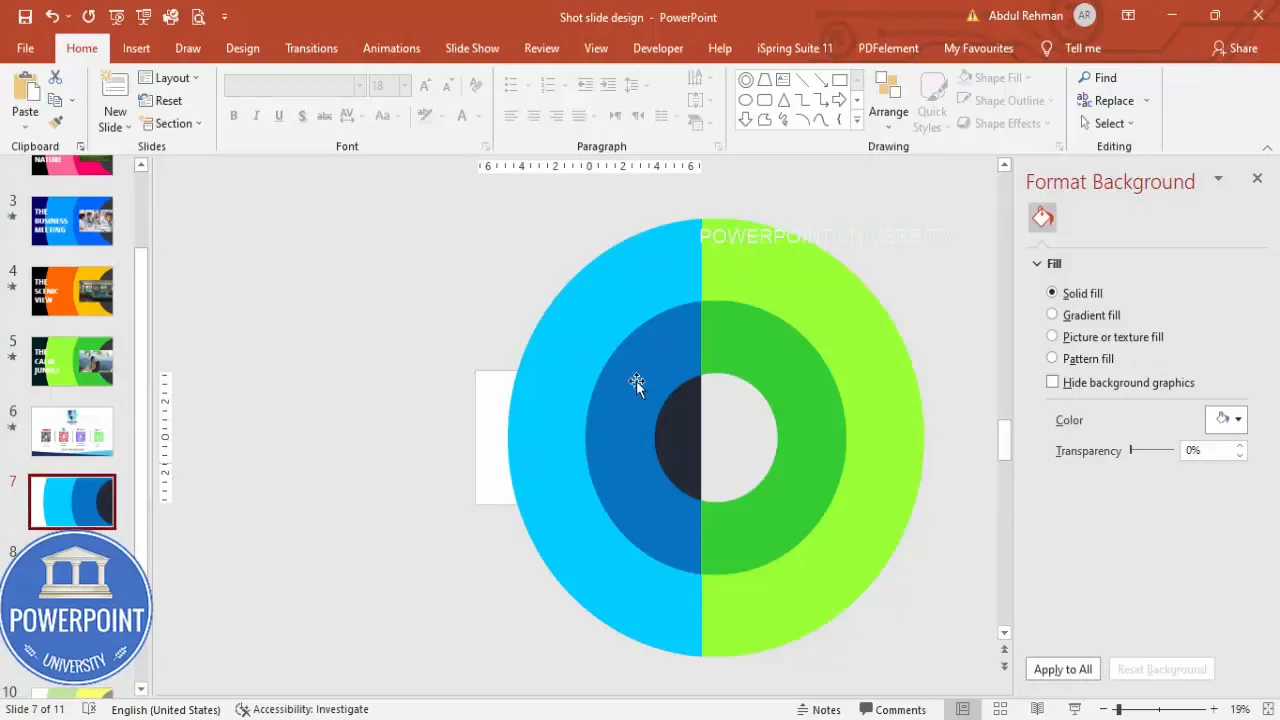Select Solid fill option

1074,293
